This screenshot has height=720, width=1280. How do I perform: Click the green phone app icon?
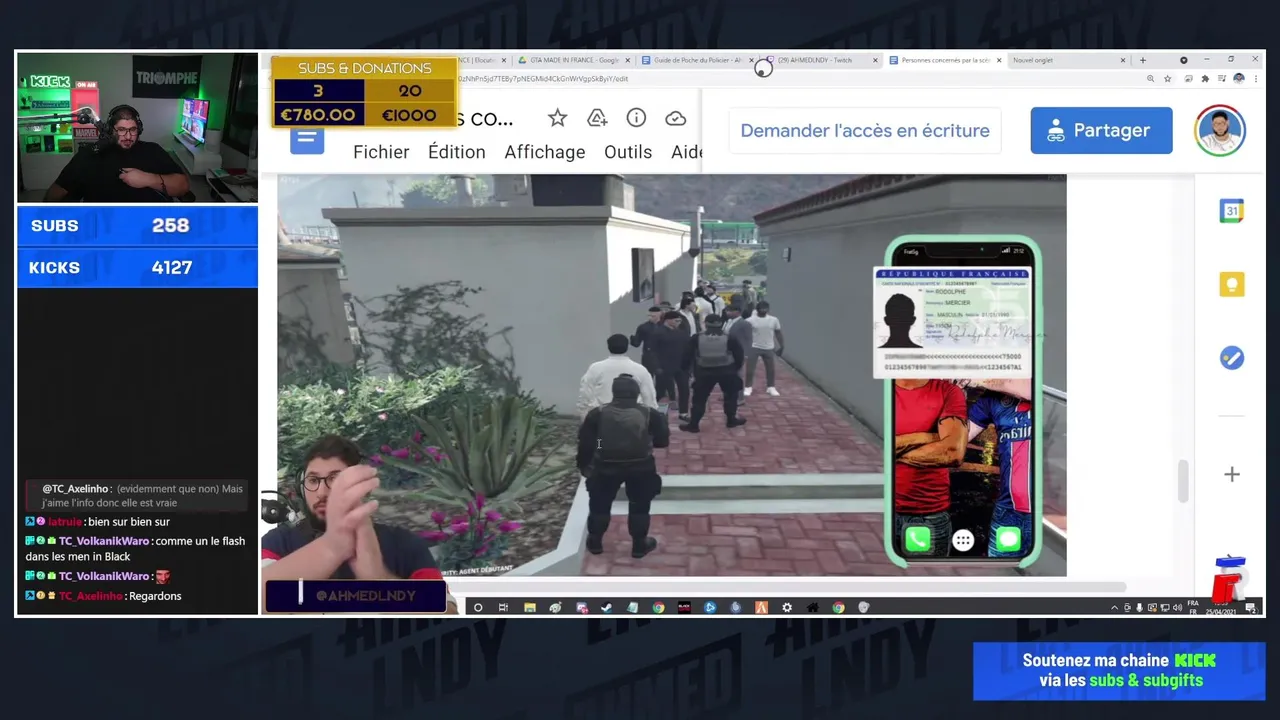pyautogui.click(x=917, y=540)
